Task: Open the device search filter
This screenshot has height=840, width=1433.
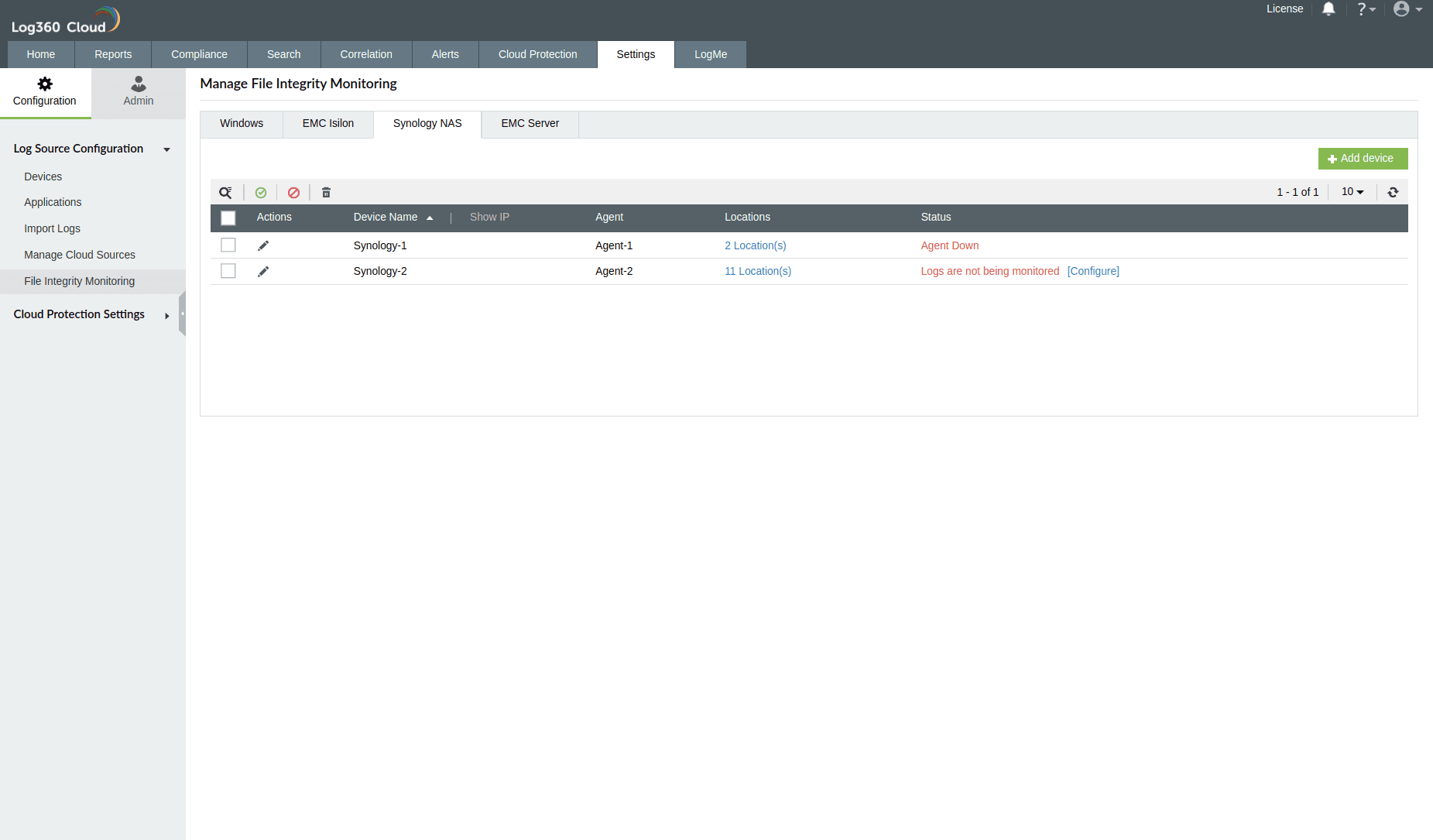Action: point(225,192)
